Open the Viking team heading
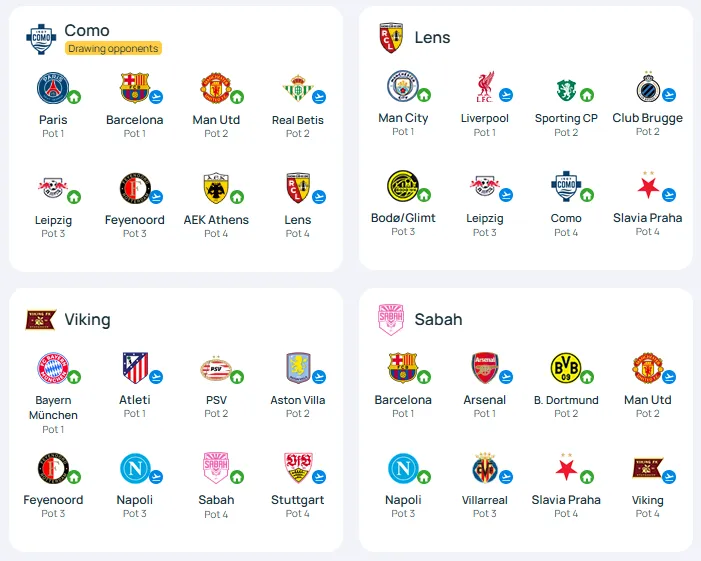This screenshot has height=561, width=701. [x=87, y=319]
